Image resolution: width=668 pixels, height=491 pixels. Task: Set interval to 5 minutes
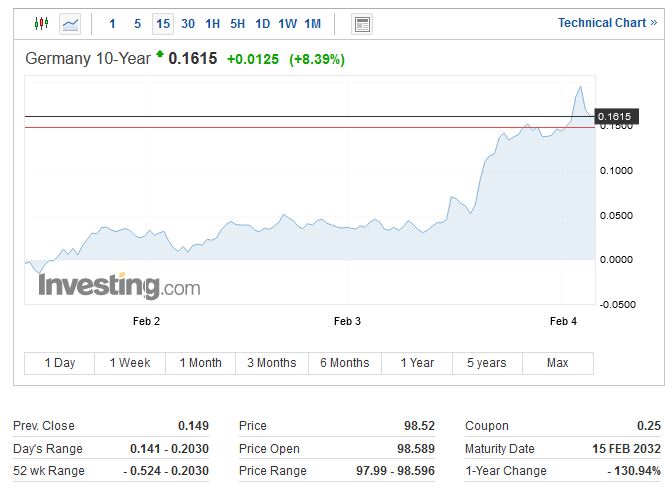click(138, 23)
